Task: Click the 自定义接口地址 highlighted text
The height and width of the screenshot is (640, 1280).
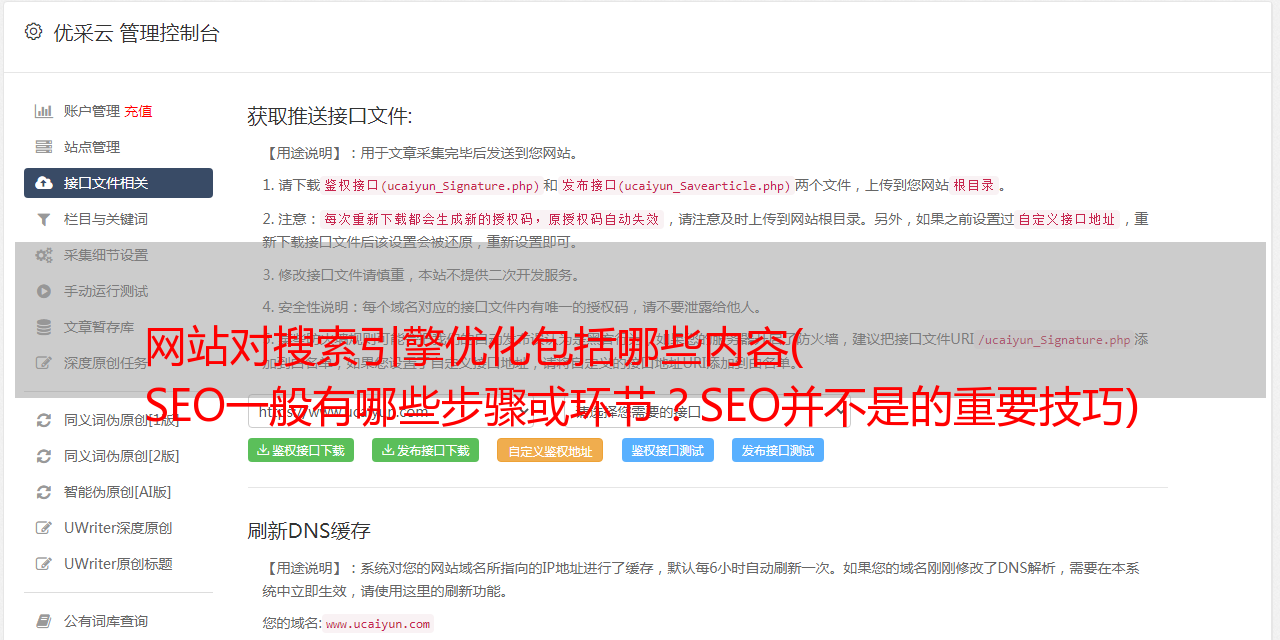Action: (1067, 219)
